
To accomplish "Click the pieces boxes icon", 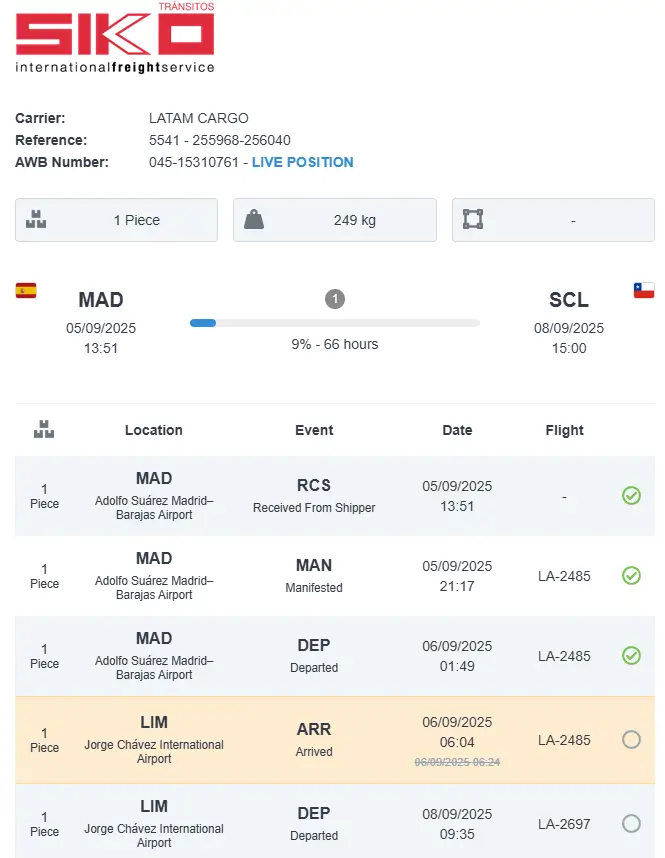I will click(x=37, y=220).
